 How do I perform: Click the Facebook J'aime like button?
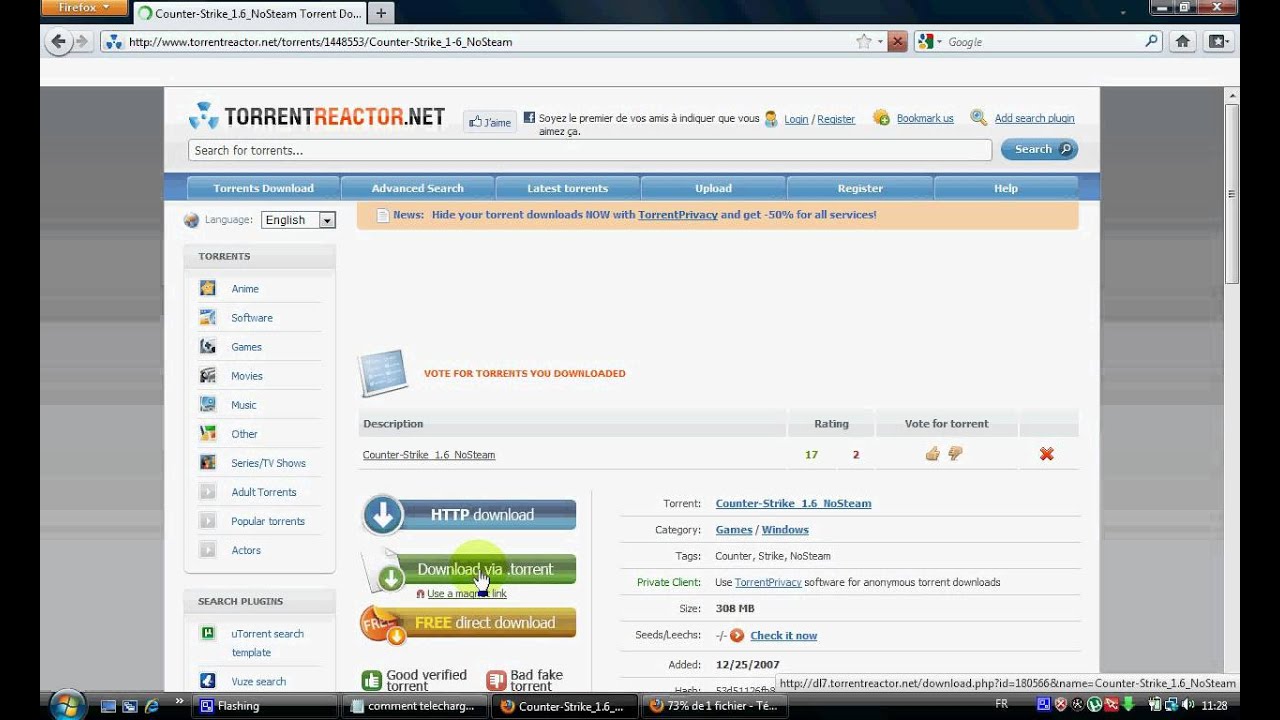[x=490, y=122]
